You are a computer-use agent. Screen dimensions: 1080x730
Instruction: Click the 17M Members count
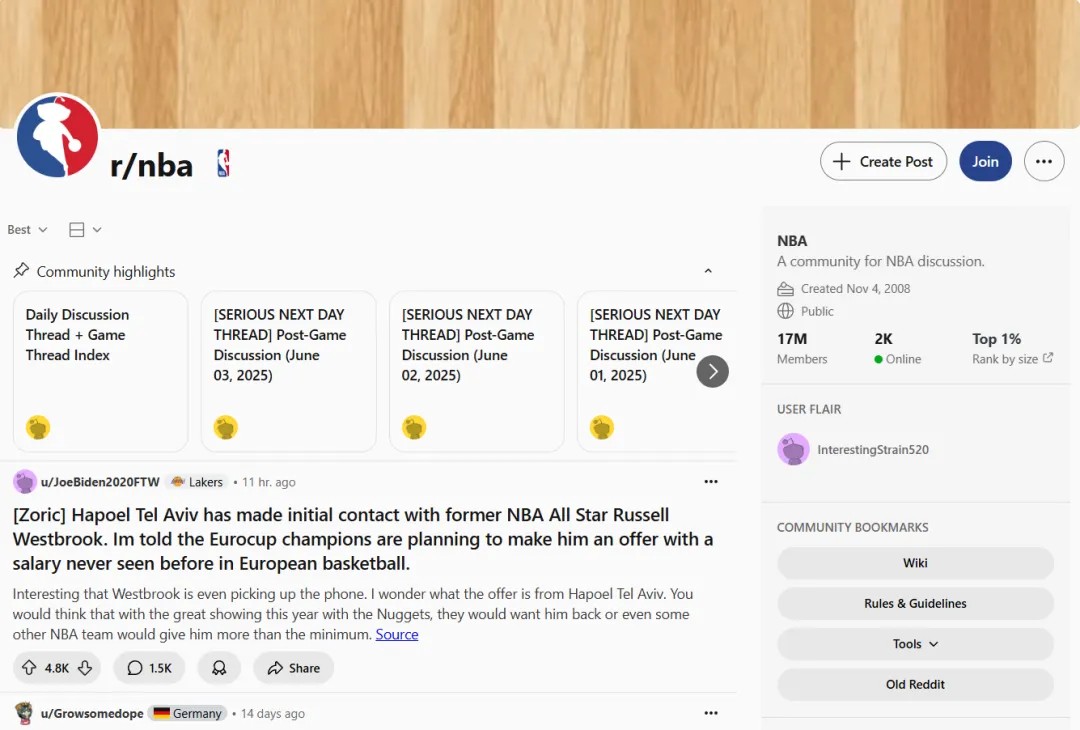click(x=802, y=348)
